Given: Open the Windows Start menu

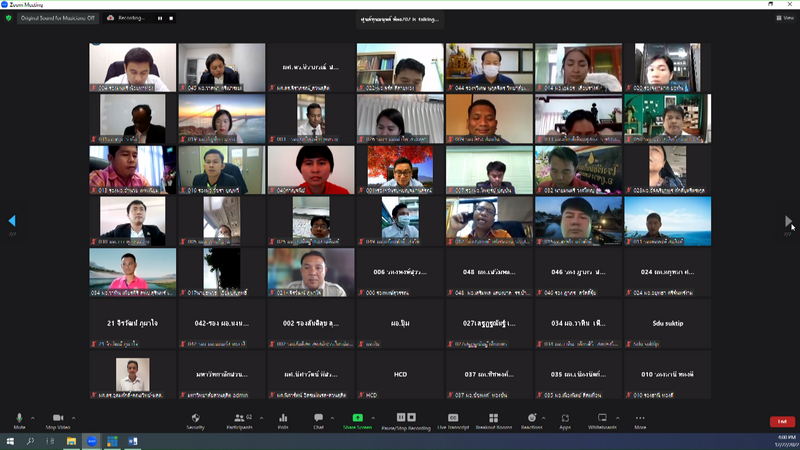Looking at the screenshot, I should pyautogui.click(x=10, y=441).
